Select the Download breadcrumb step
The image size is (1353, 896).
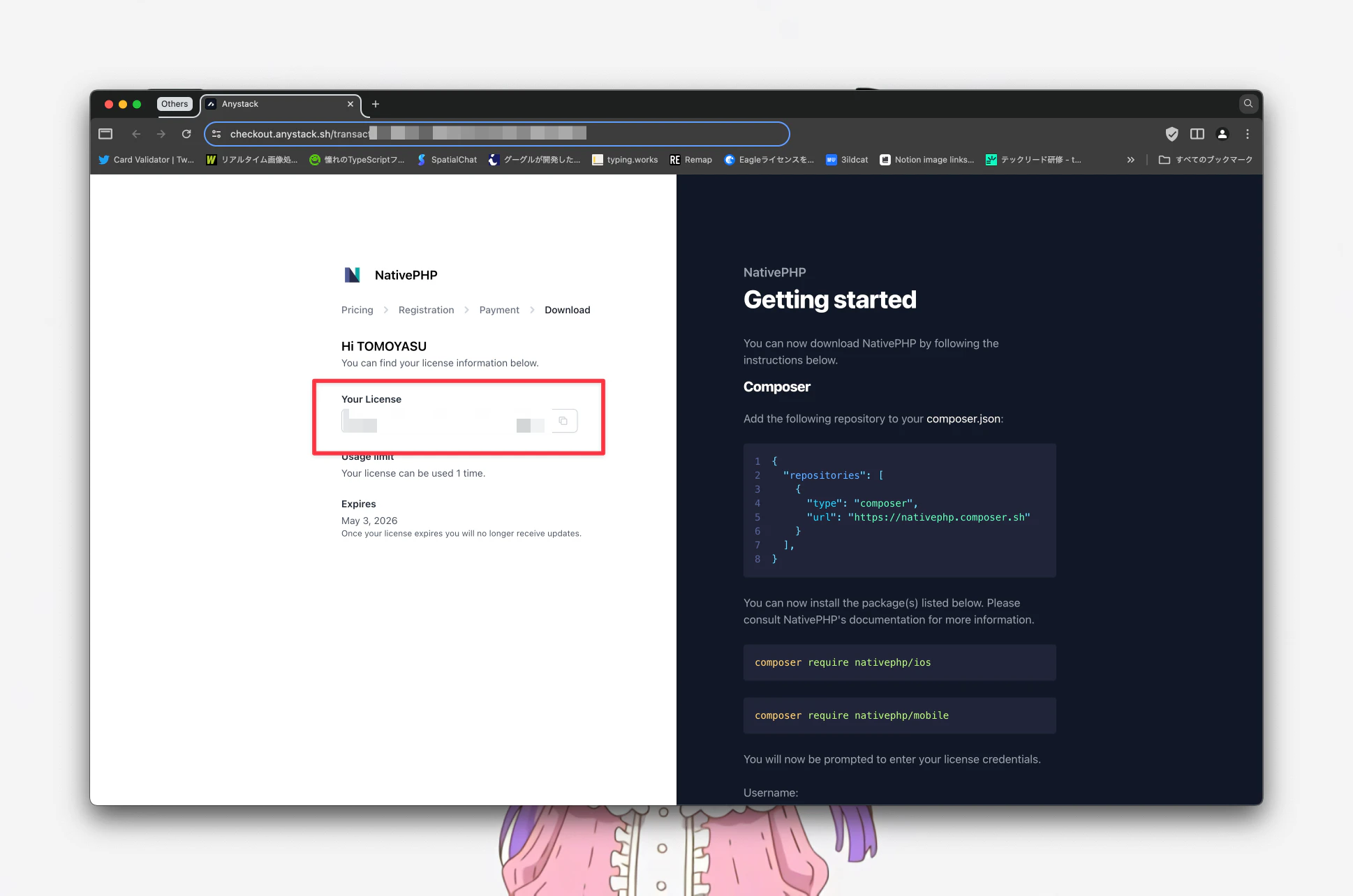point(567,310)
